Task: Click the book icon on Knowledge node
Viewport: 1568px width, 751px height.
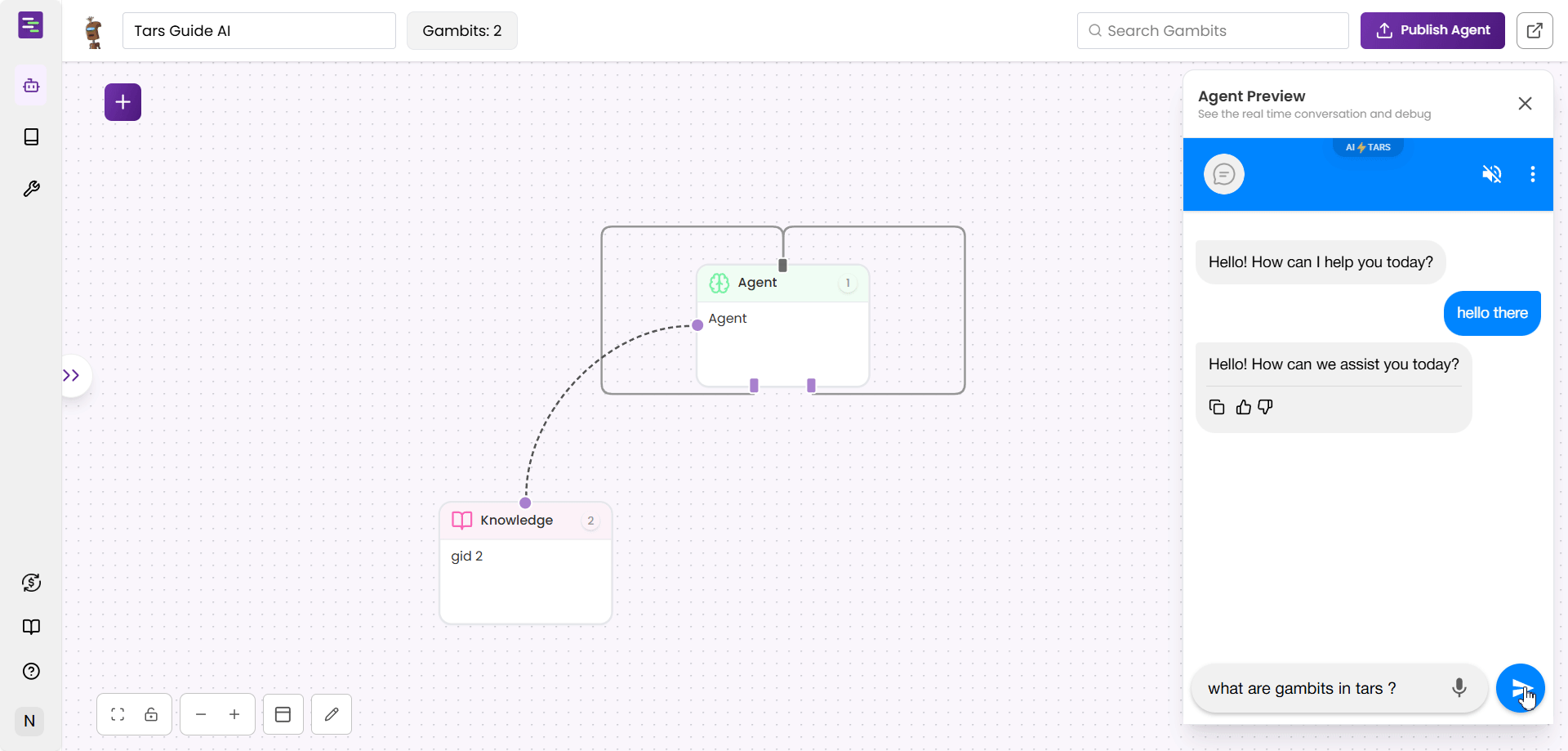Action: point(462,521)
